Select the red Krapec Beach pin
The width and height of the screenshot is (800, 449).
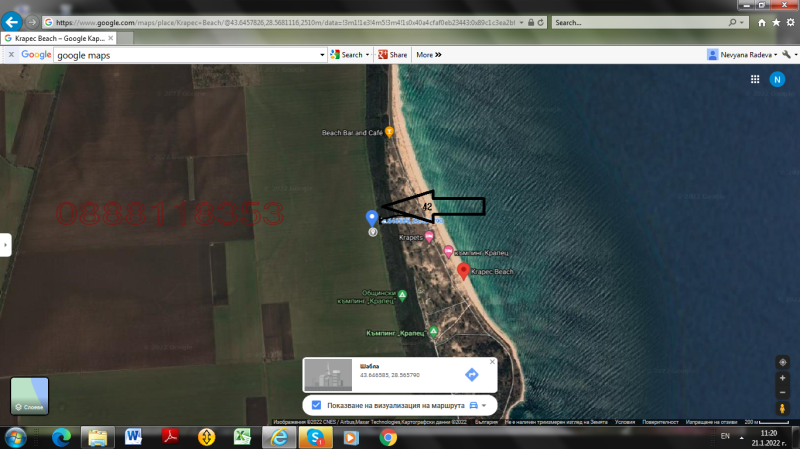462,270
